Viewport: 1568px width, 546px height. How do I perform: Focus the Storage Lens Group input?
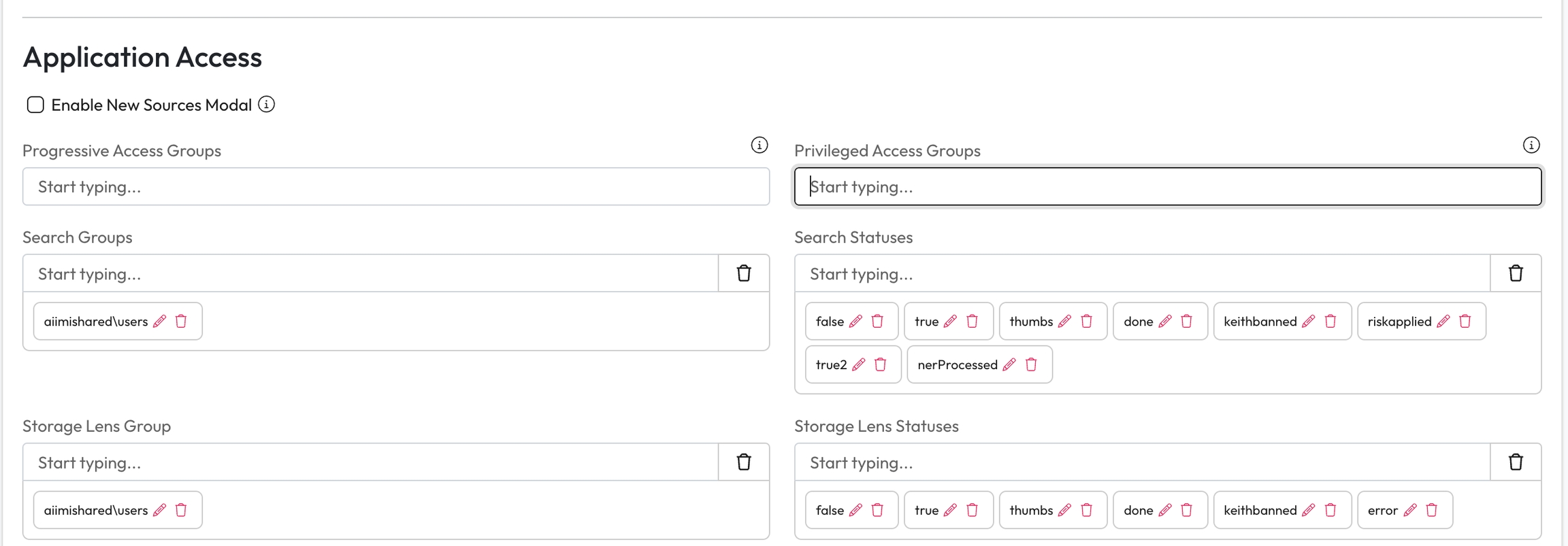tap(370, 462)
